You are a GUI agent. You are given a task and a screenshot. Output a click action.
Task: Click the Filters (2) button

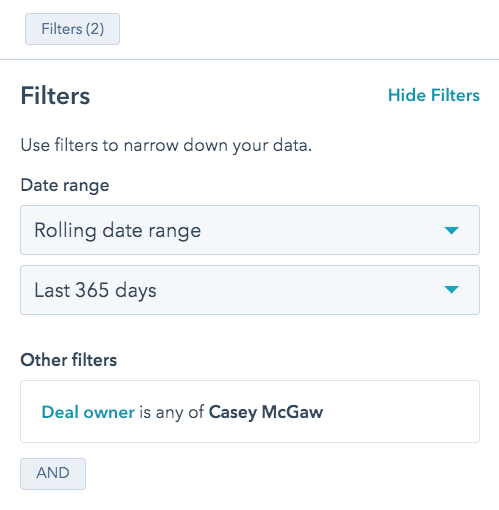coord(72,29)
